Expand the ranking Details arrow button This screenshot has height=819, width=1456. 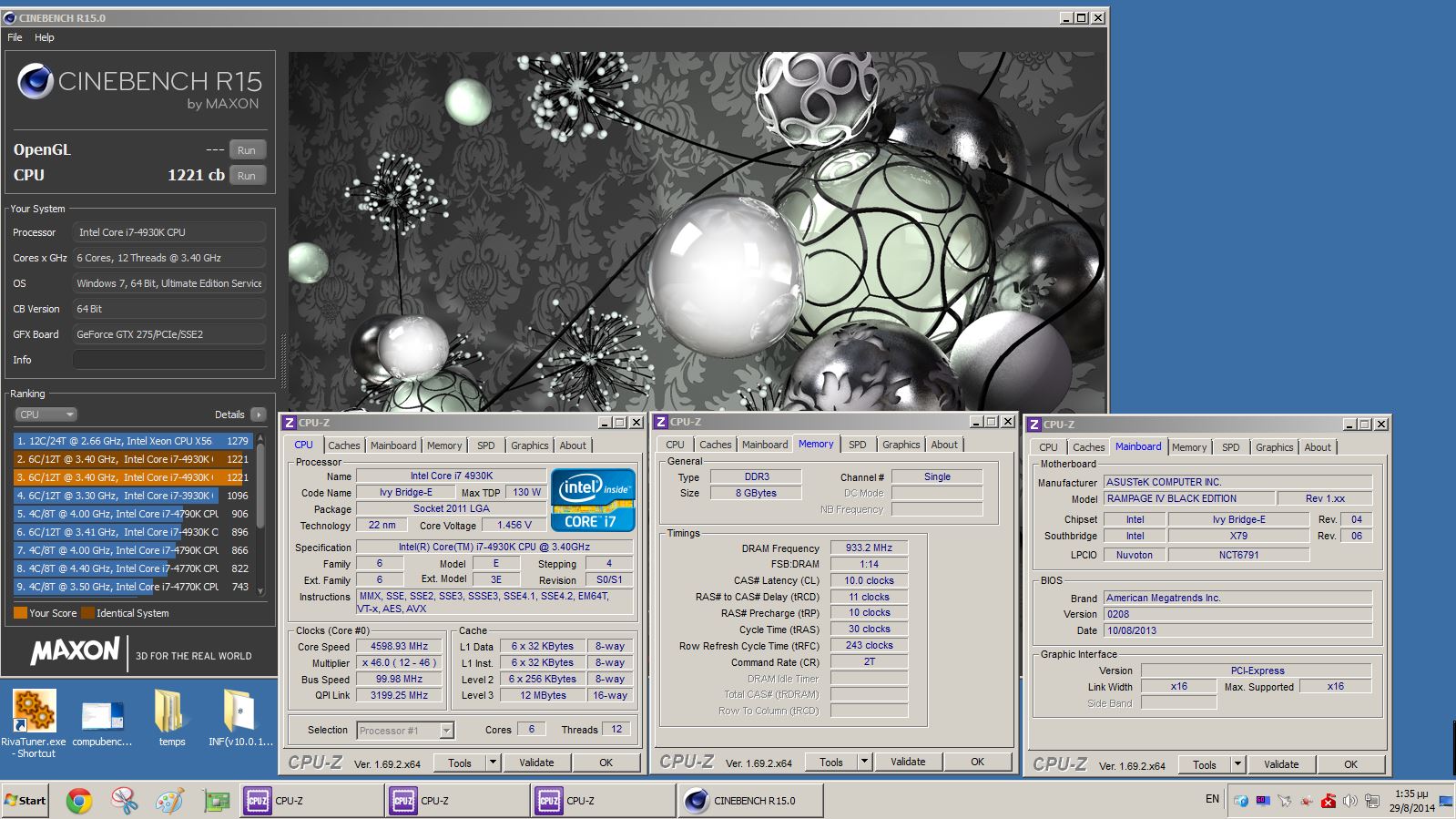pos(259,415)
